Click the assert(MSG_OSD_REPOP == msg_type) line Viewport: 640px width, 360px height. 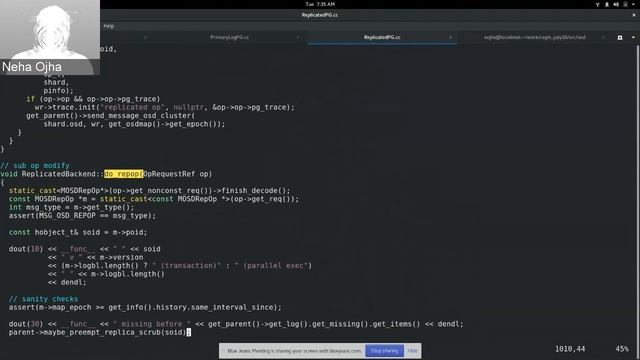tap(82, 216)
